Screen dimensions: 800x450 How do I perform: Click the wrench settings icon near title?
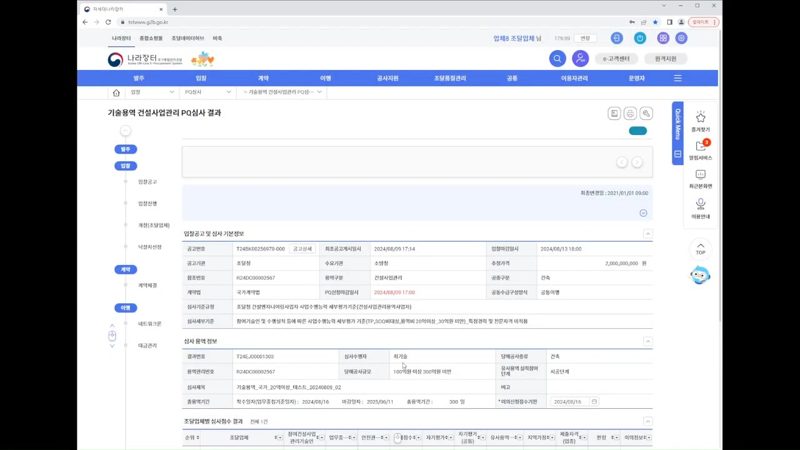(x=646, y=113)
